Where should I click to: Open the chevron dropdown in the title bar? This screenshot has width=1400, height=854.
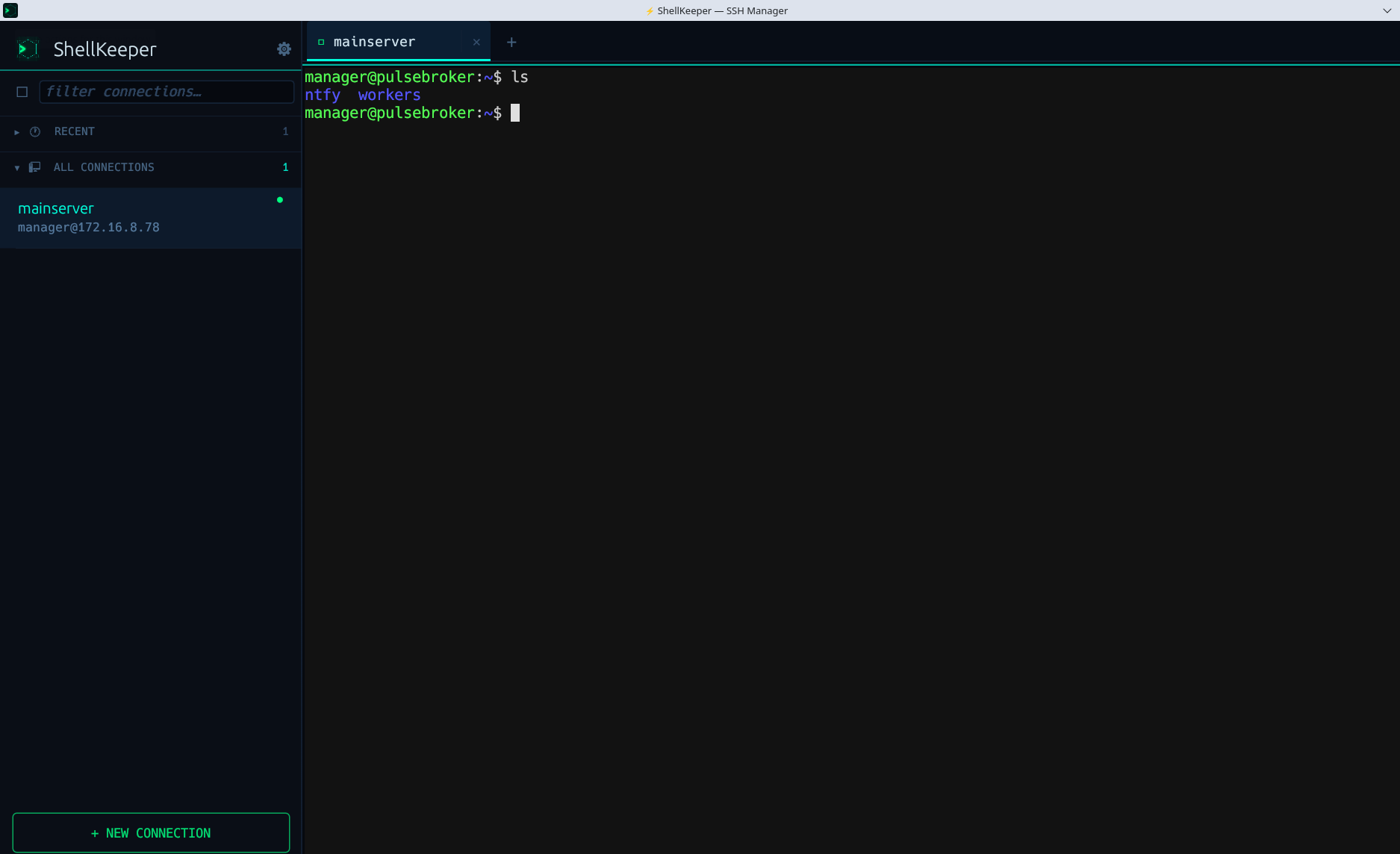1387,10
